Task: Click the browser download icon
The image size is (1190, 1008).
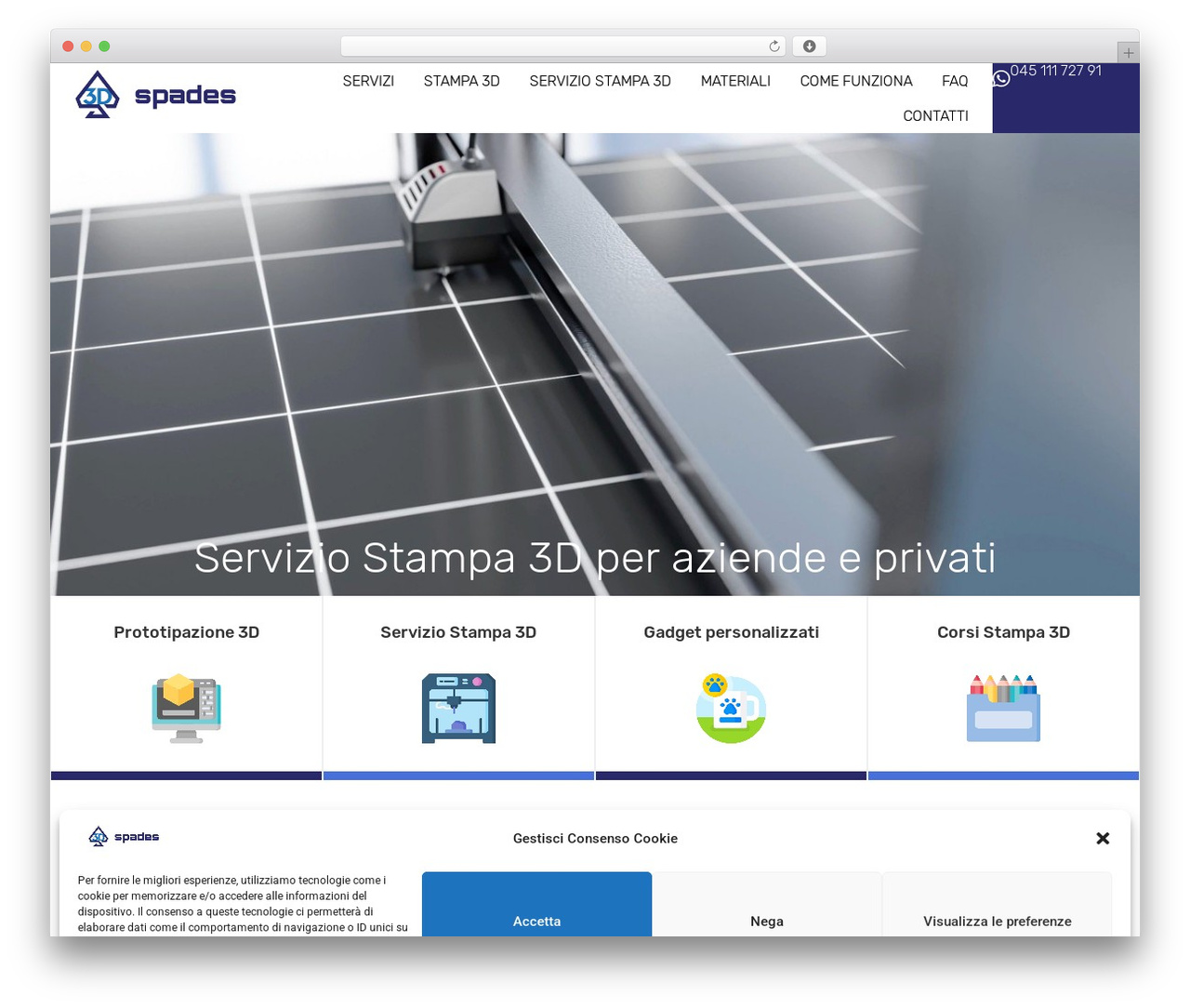Action: pyautogui.click(x=810, y=46)
